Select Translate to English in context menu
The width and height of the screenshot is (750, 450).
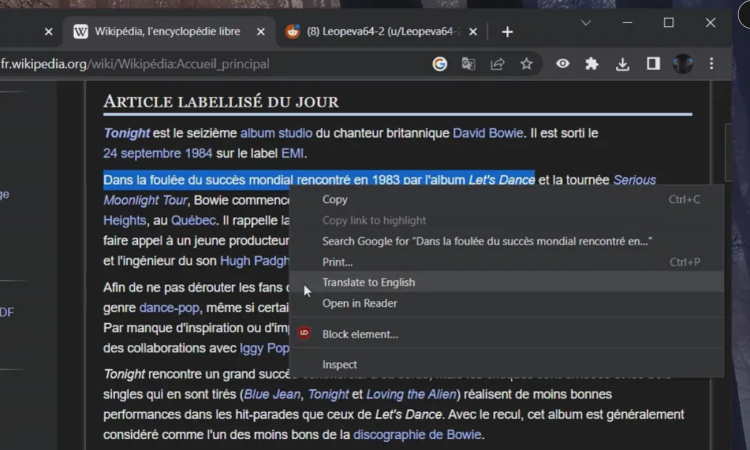[368, 282]
